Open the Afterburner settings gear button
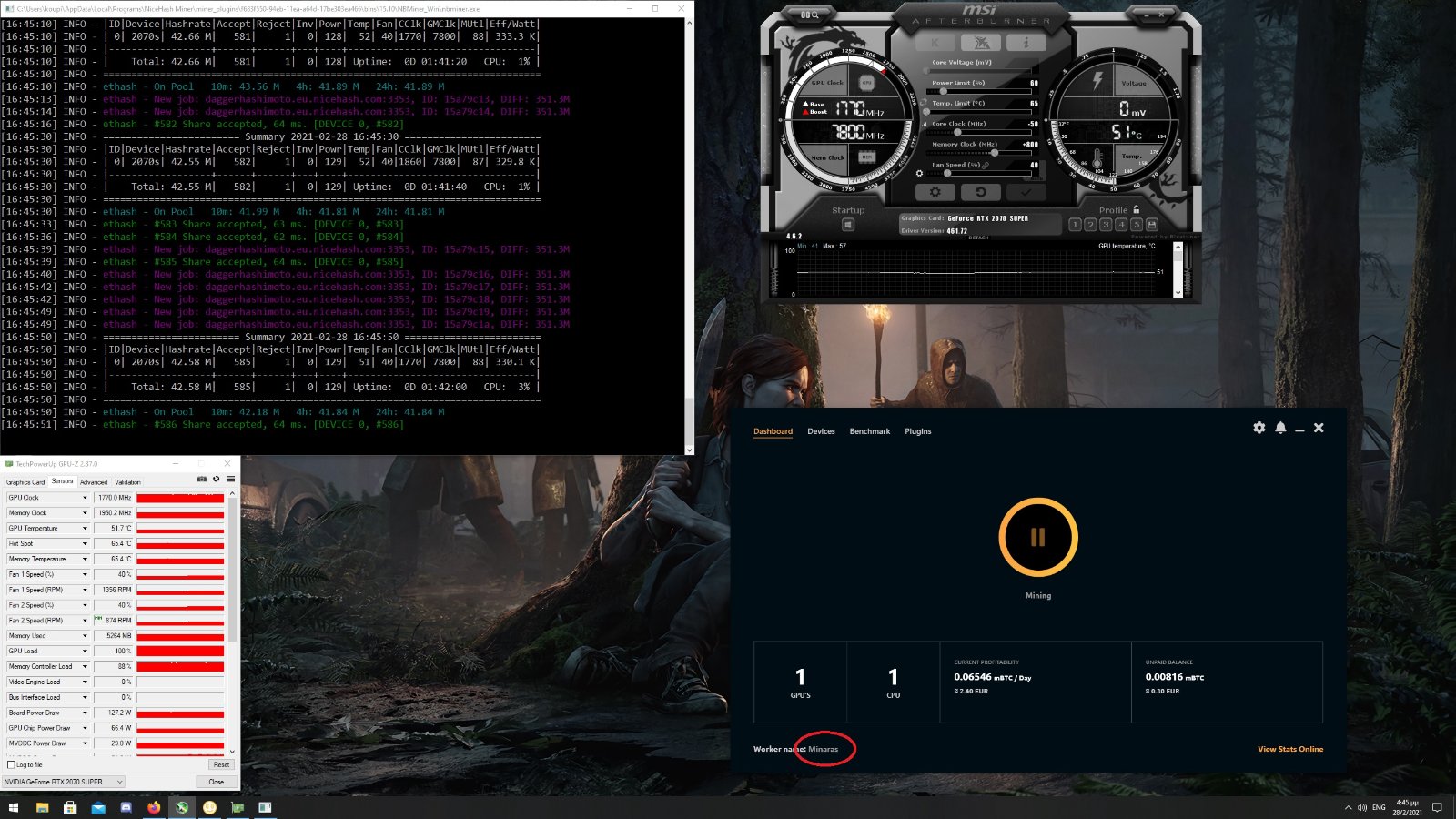 click(x=935, y=192)
